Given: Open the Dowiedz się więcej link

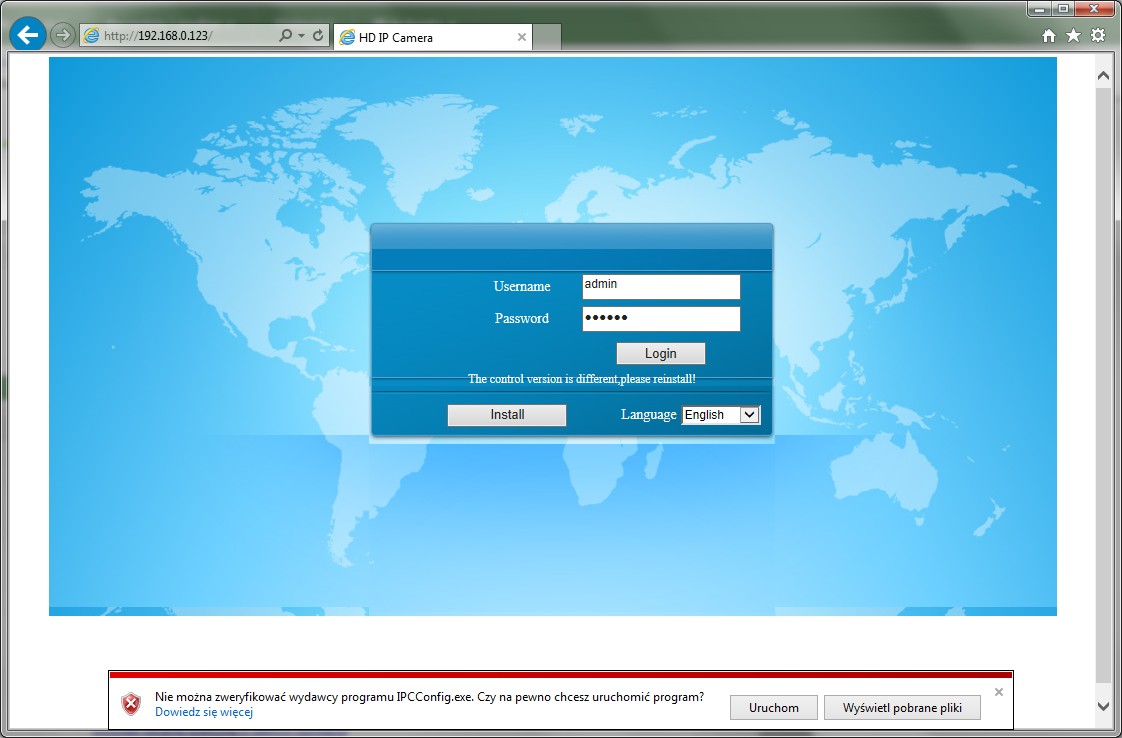Looking at the screenshot, I should [204, 712].
